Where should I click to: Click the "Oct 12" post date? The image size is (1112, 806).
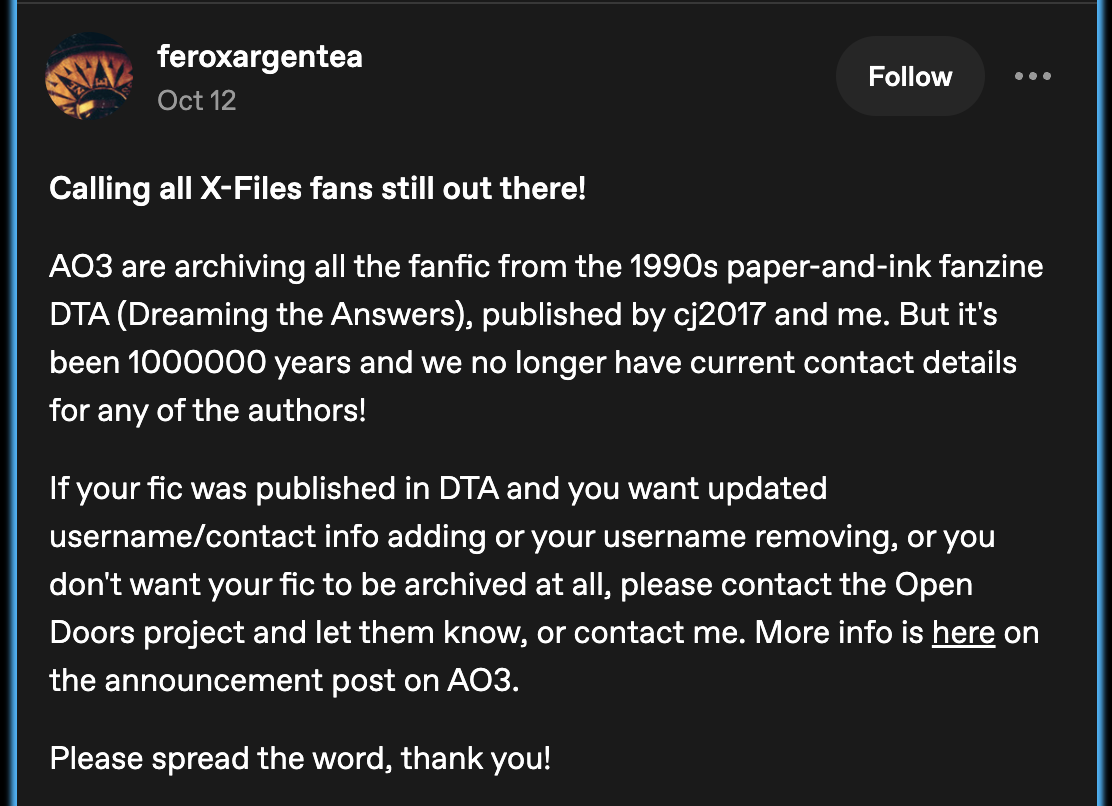point(196,101)
